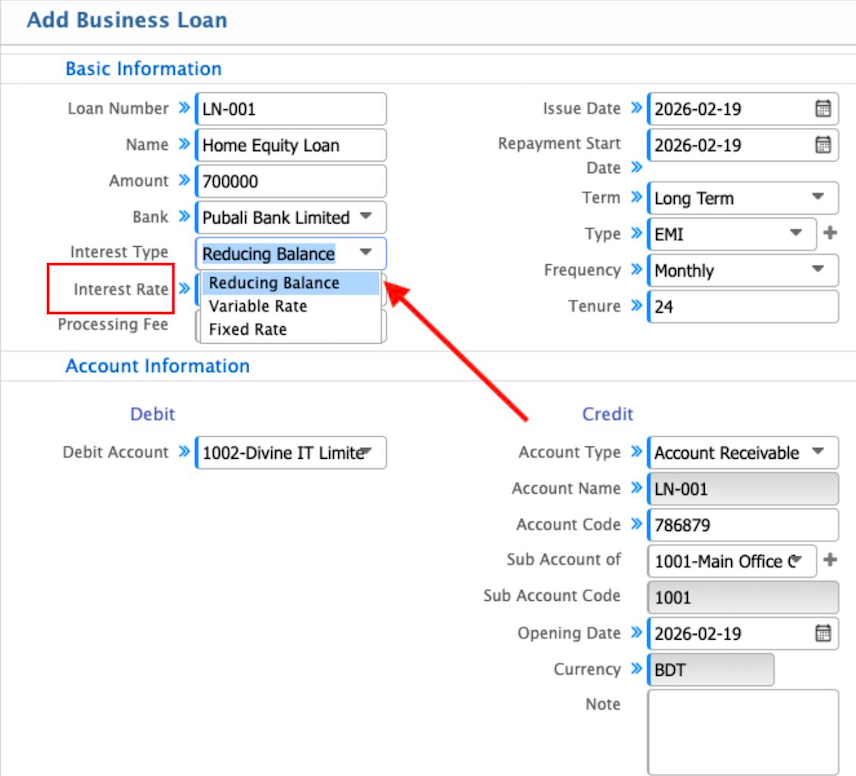Open the Frequency dropdown set to Monthly
This screenshot has height=776, width=856.
click(817, 270)
